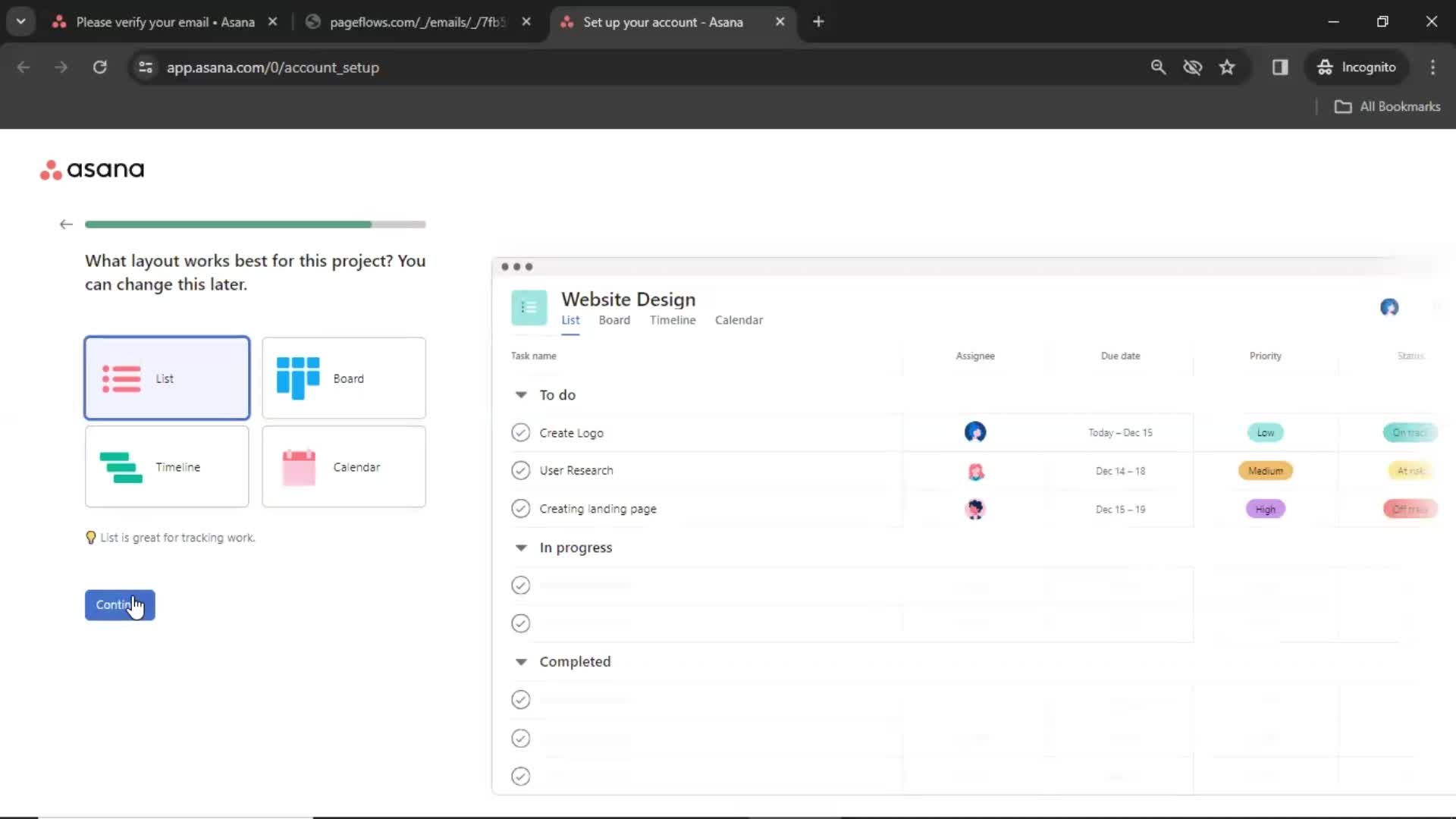
Task: Collapse the In progress section
Action: (521, 547)
